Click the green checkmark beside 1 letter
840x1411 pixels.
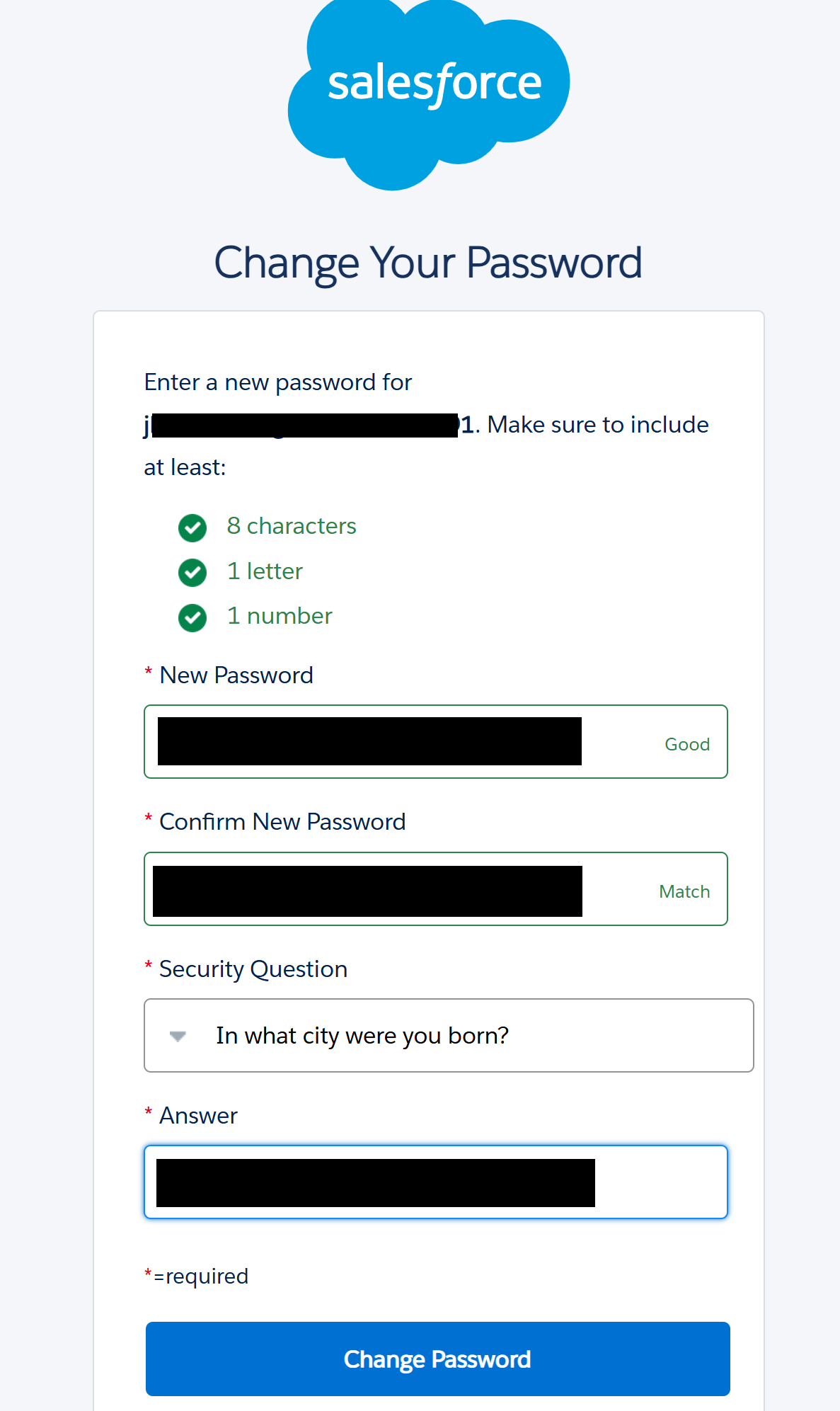[192, 573]
